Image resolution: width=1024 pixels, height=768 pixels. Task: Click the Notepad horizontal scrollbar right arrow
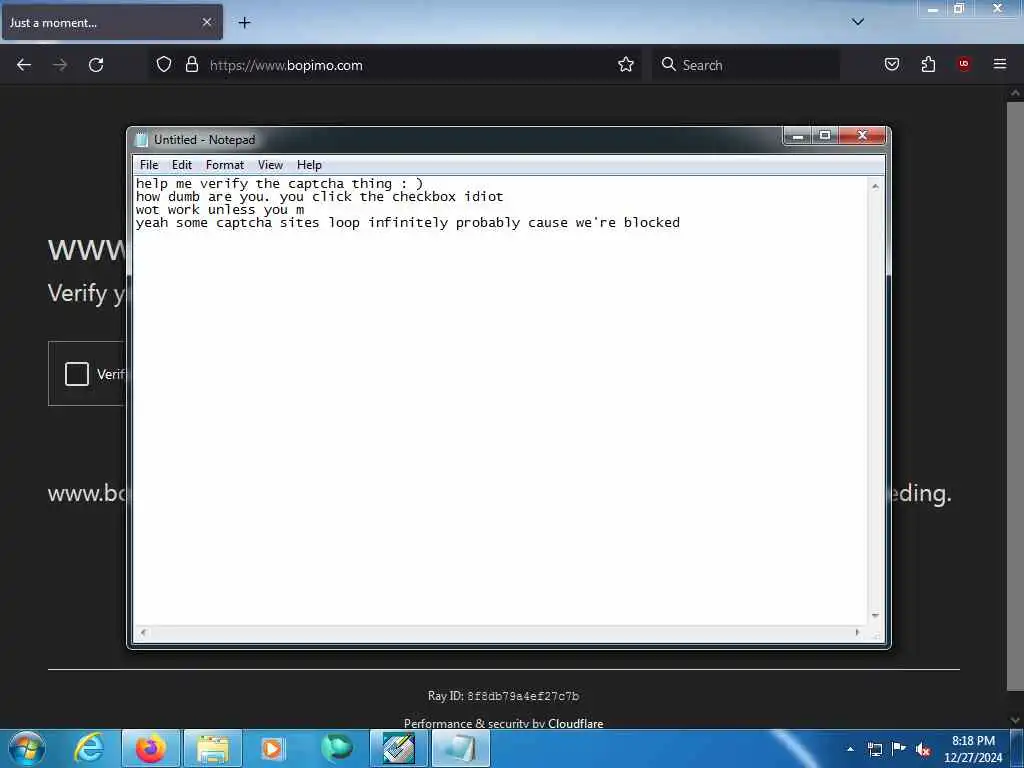pyautogui.click(x=857, y=632)
